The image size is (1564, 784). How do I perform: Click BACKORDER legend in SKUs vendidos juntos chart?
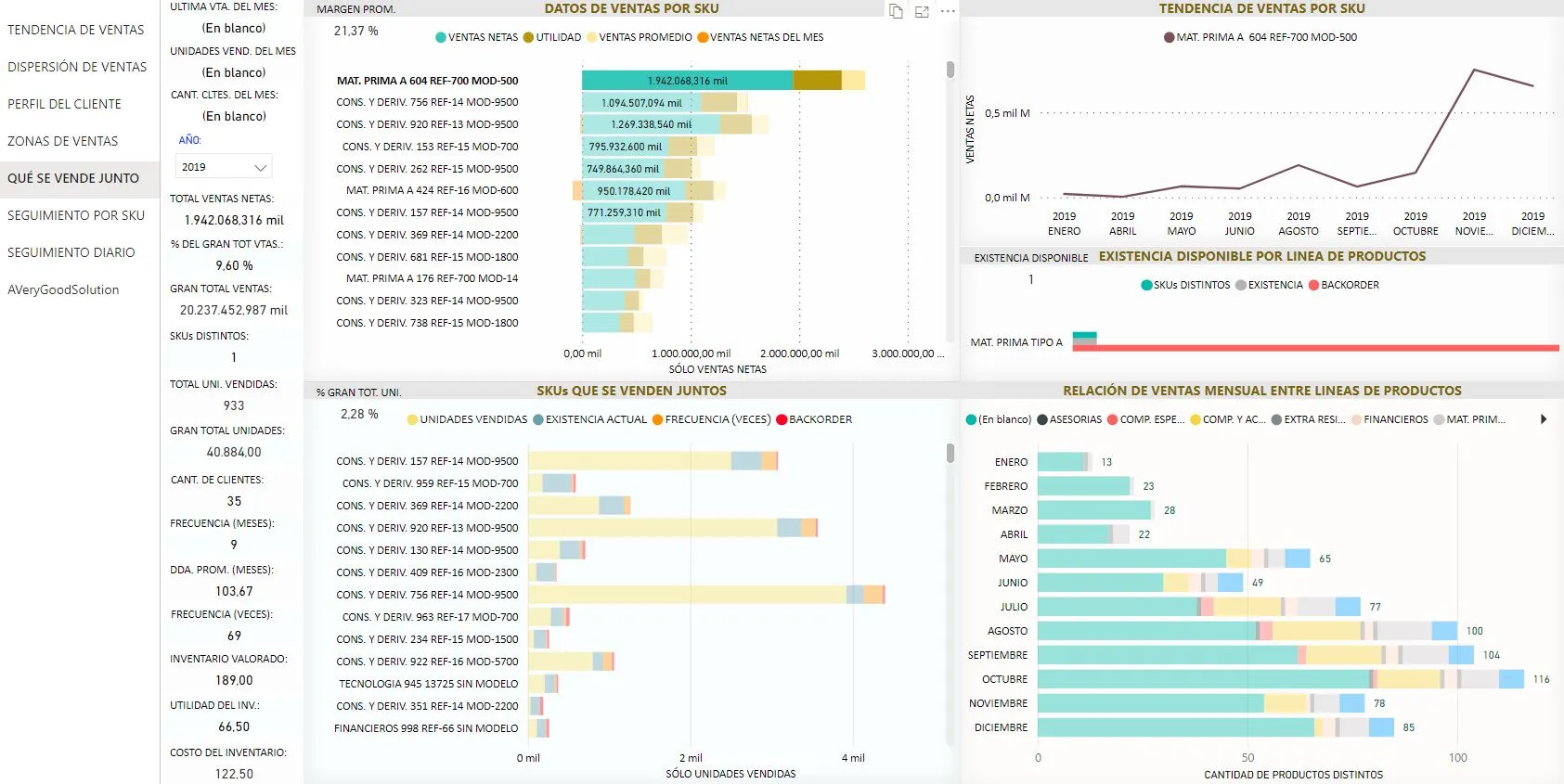(814, 419)
